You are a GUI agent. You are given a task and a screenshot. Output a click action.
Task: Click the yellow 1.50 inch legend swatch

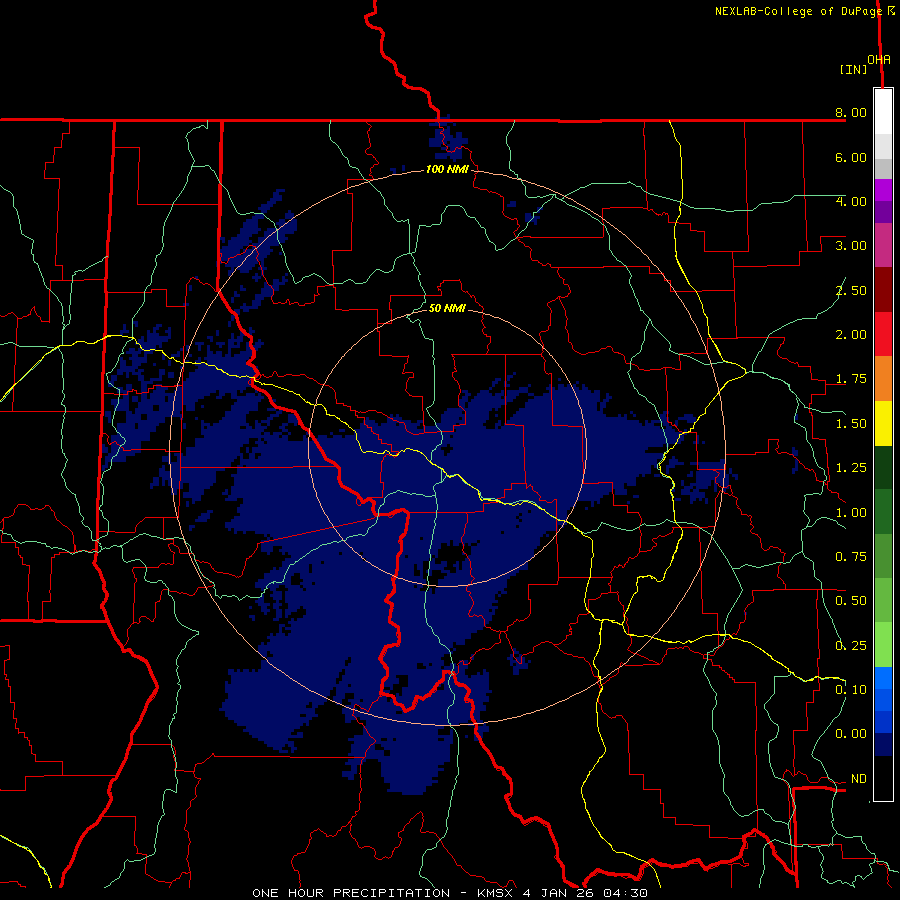[883, 423]
